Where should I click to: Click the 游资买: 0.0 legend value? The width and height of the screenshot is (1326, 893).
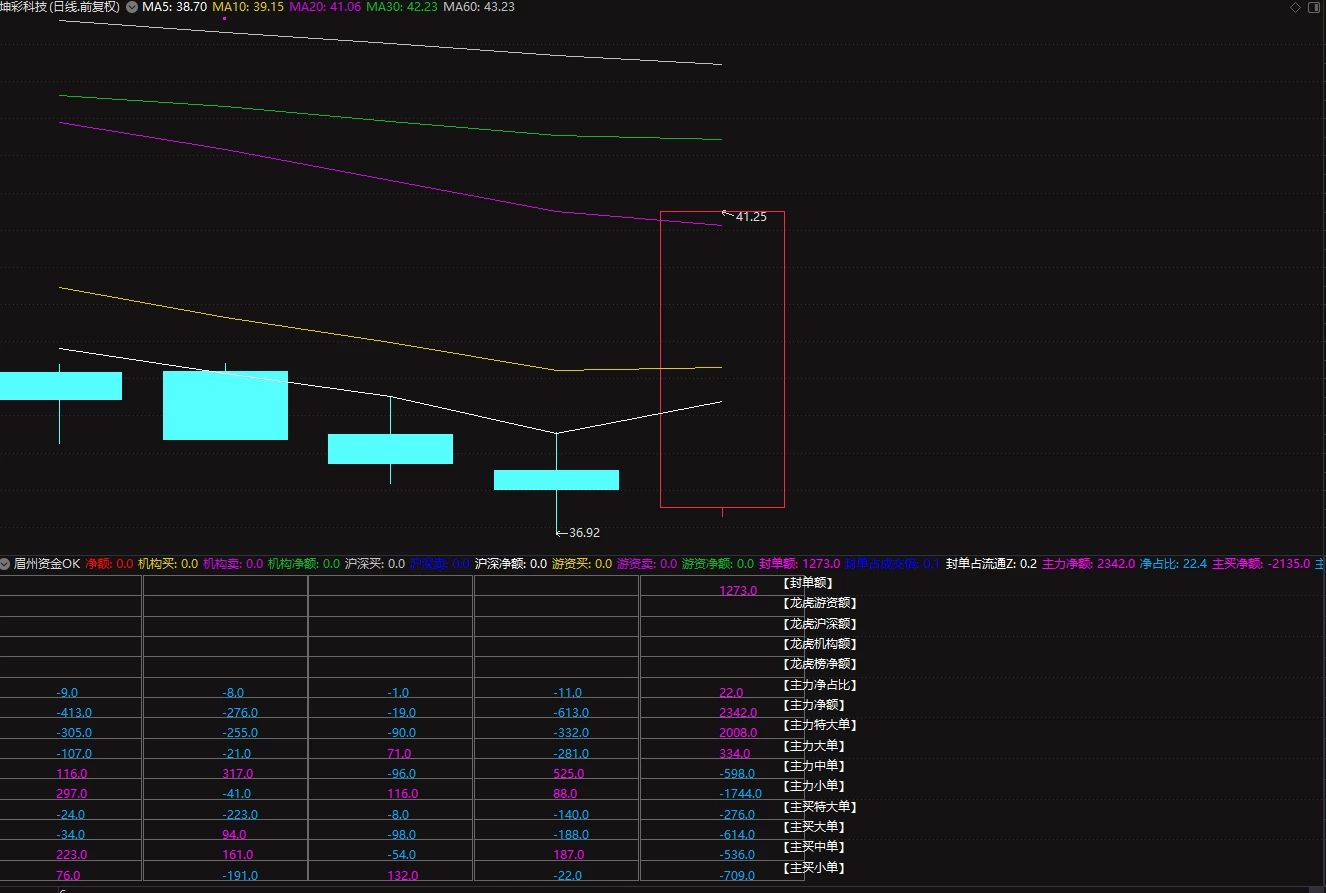582,564
